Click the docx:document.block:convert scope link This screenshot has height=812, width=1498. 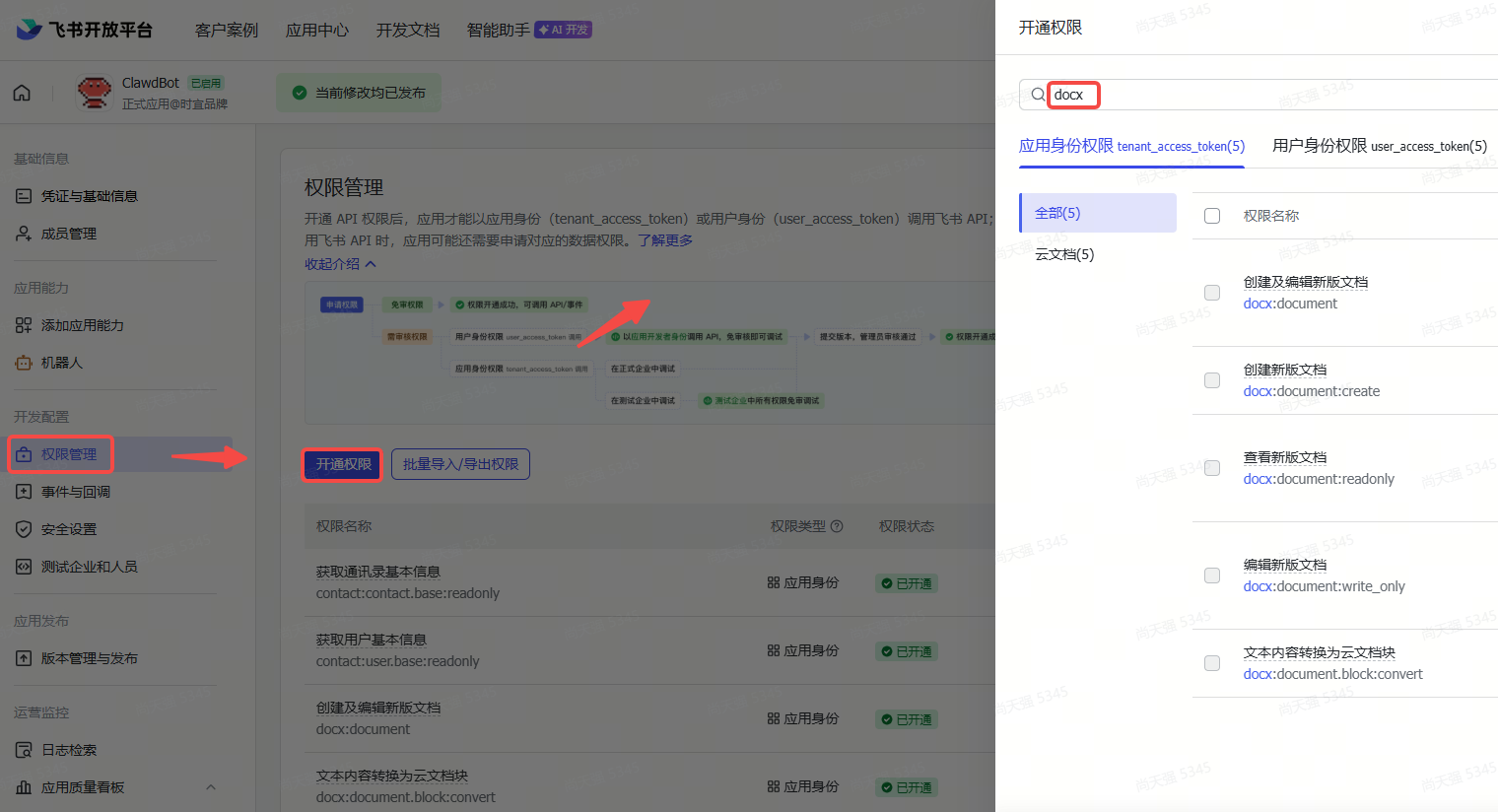click(1332, 674)
